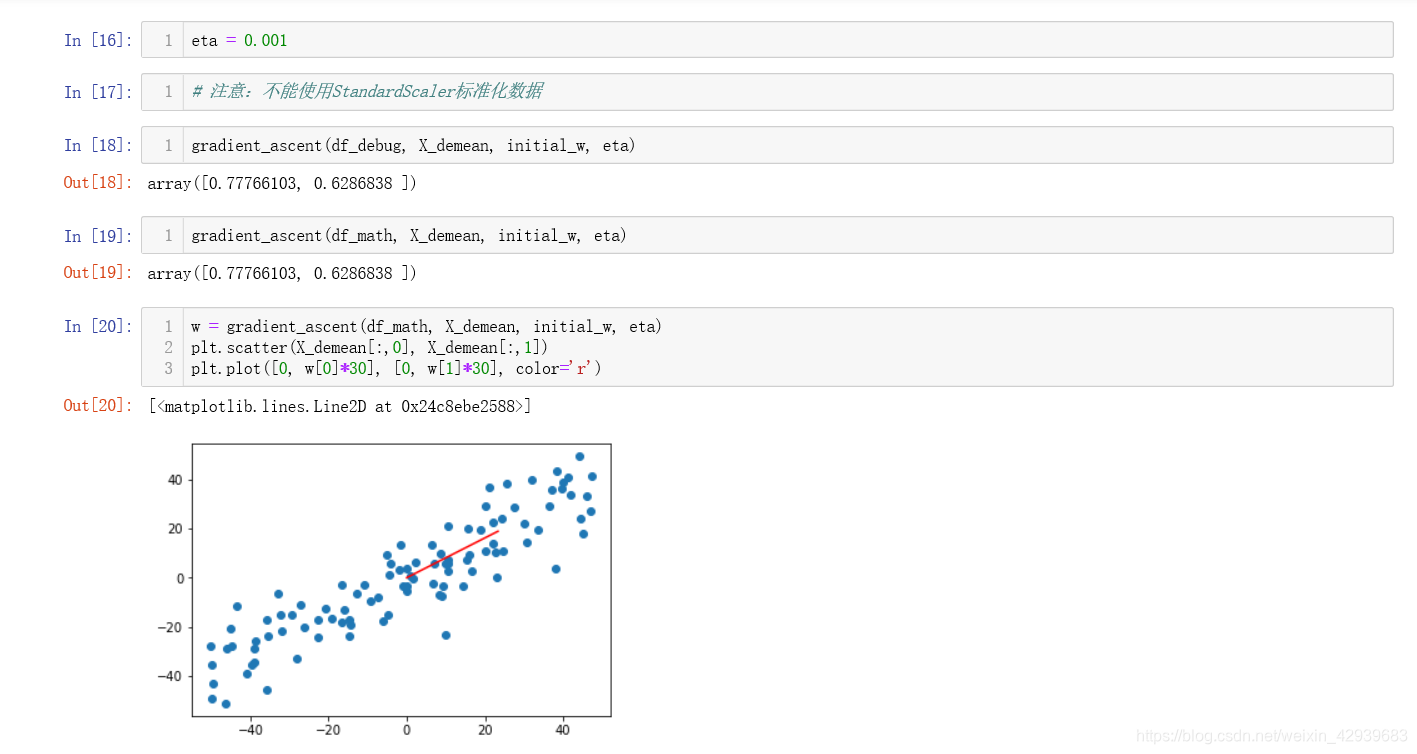Click cell gradient_ascent(df_math, ...) in In [19]
This screenshot has height=754, width=1417.
(409, 236)
